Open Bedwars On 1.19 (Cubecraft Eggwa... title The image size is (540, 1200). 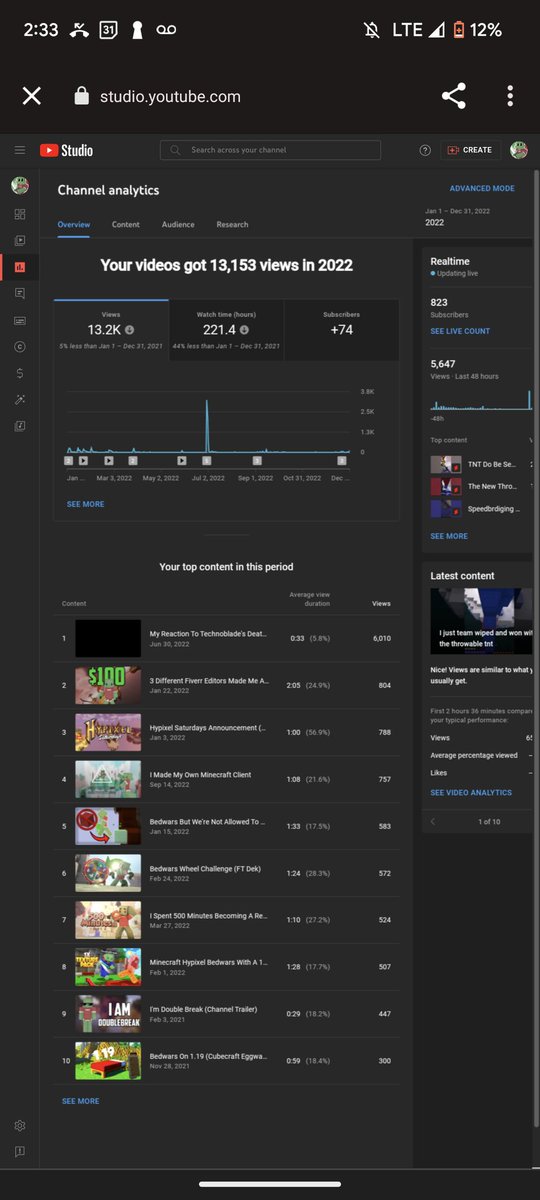coord(209,1057)
